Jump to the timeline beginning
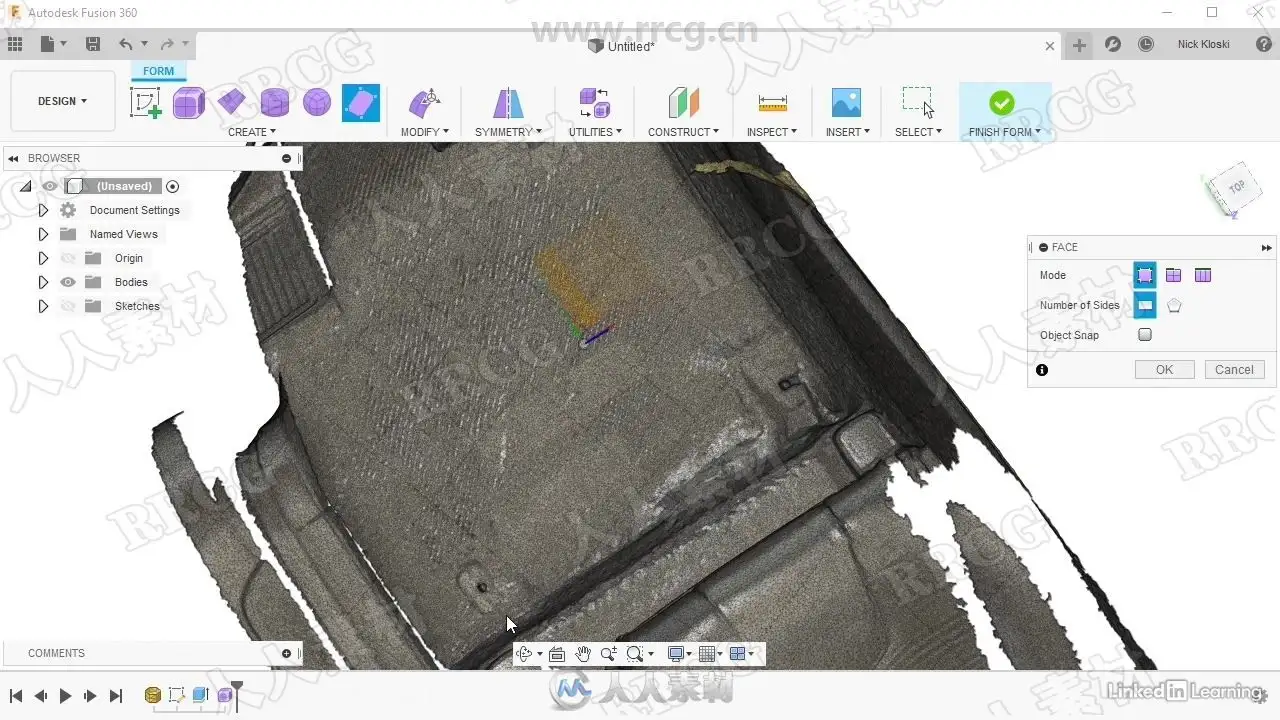 pyautogui.click(x=16, y=696)
